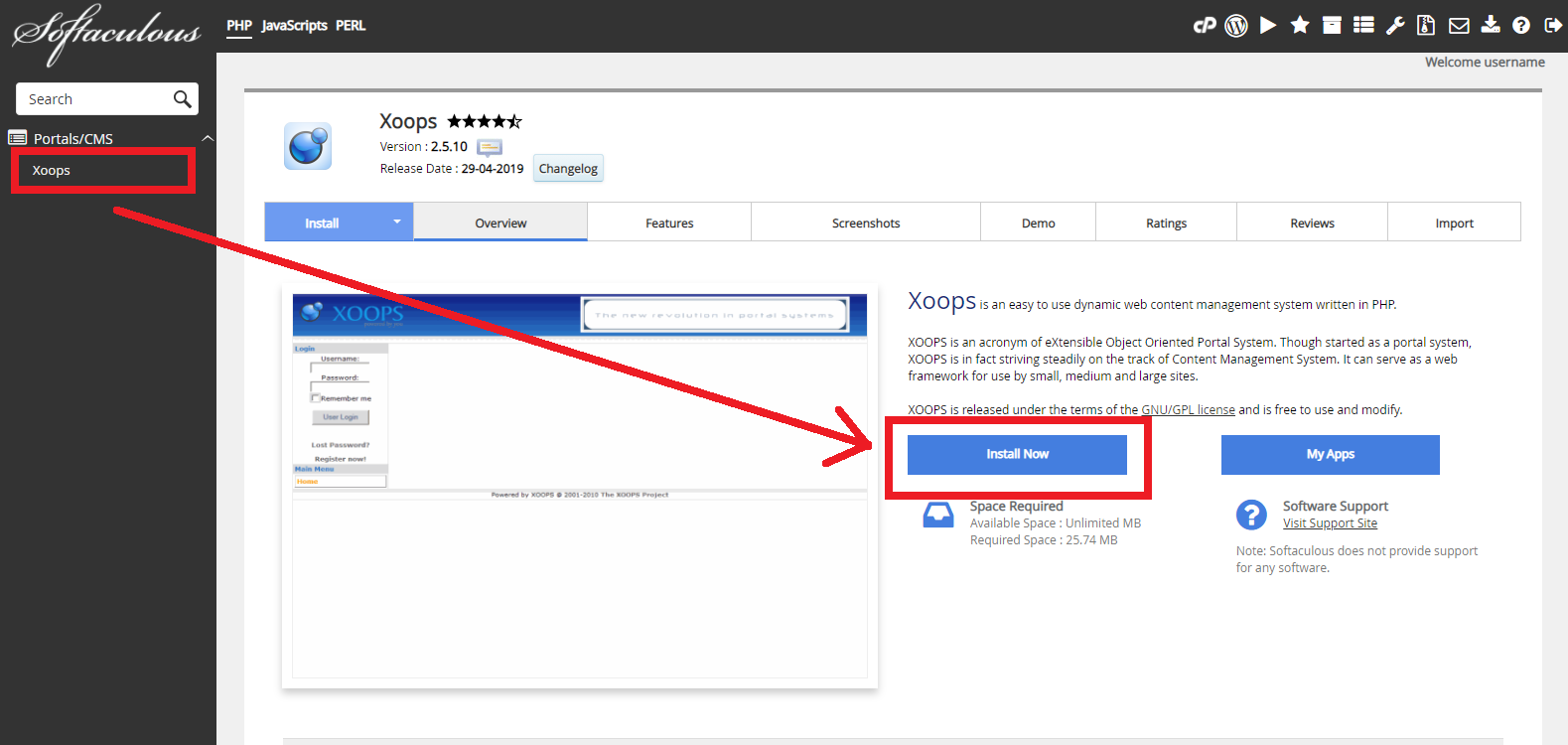Click the envelope email settings icon

coord(1459,26)
